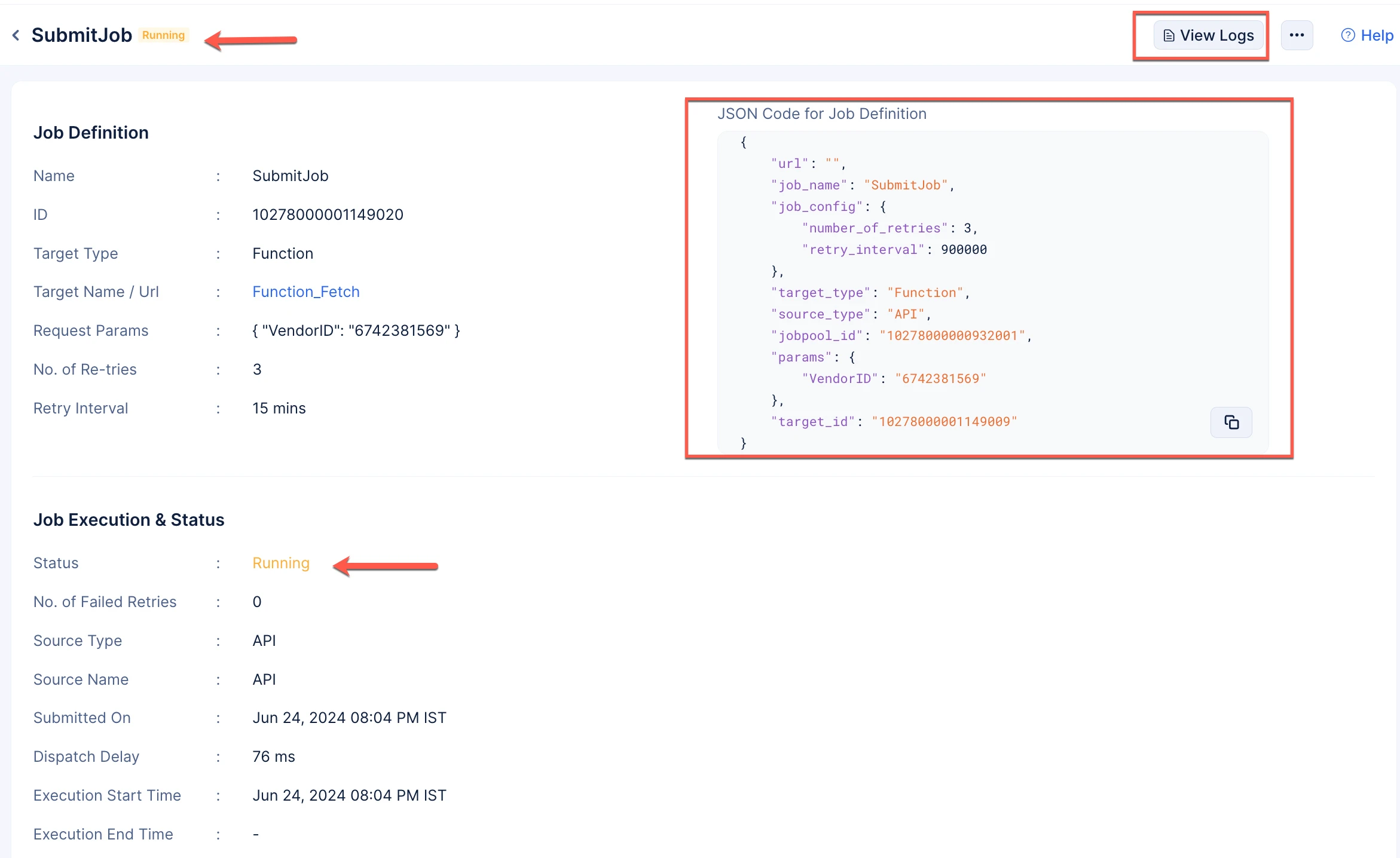Go back using the left chevron icon
Viewport: 1400px width, 858px height.
tap(16, 36)
